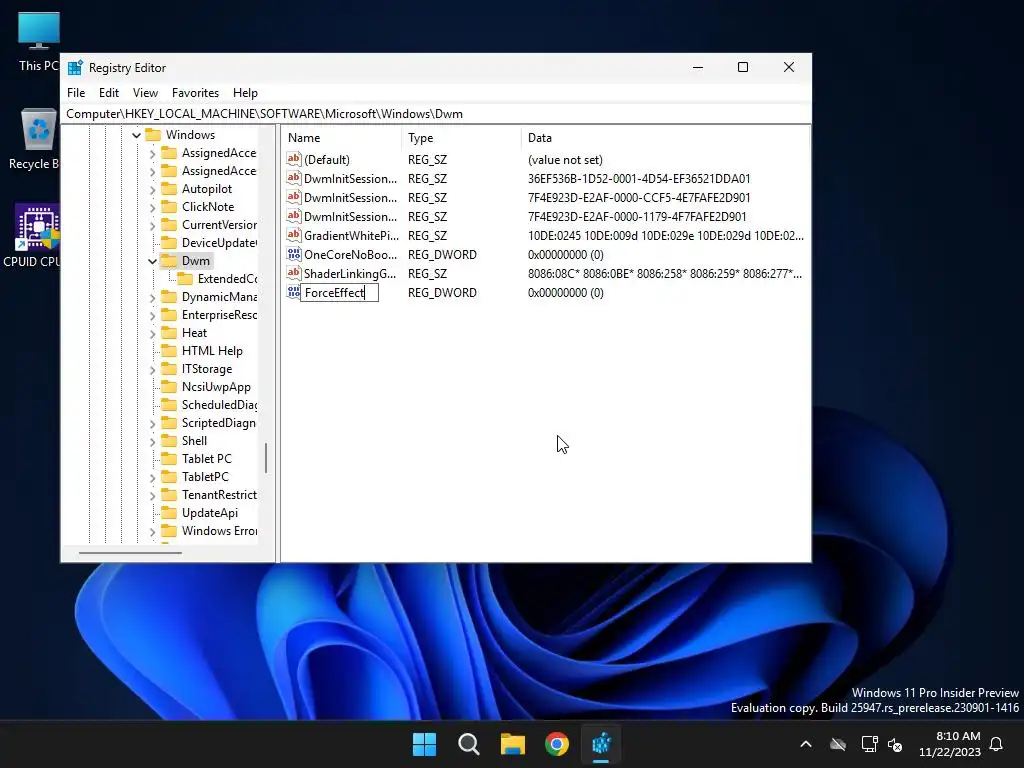Select value data 7F4E923D-E2AF-0000-CCF5-4E7FAFE2D901
The width and height of the screenshot is (1024, 768).
[639, 197]
